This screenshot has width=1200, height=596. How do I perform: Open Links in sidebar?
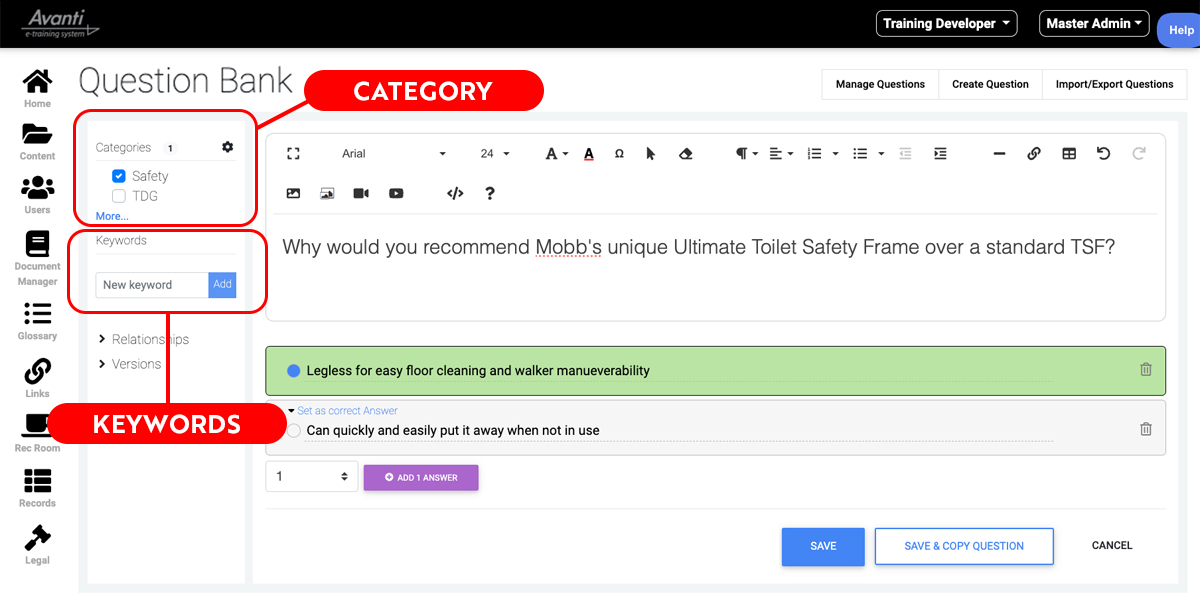click(37, 378)
